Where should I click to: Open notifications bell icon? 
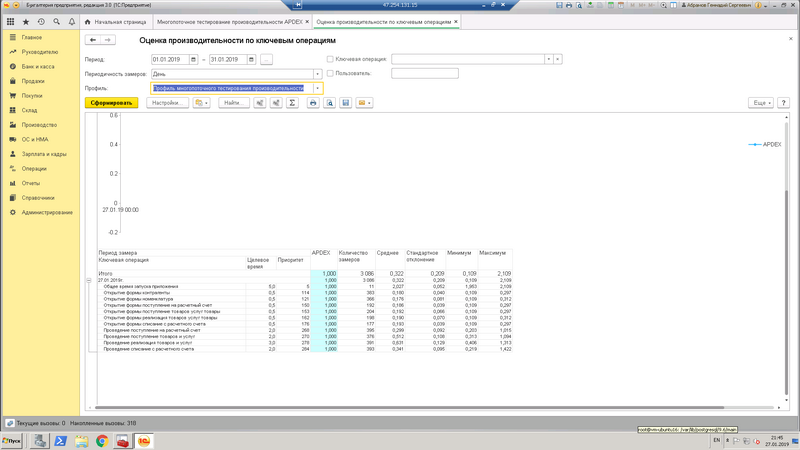72,22
